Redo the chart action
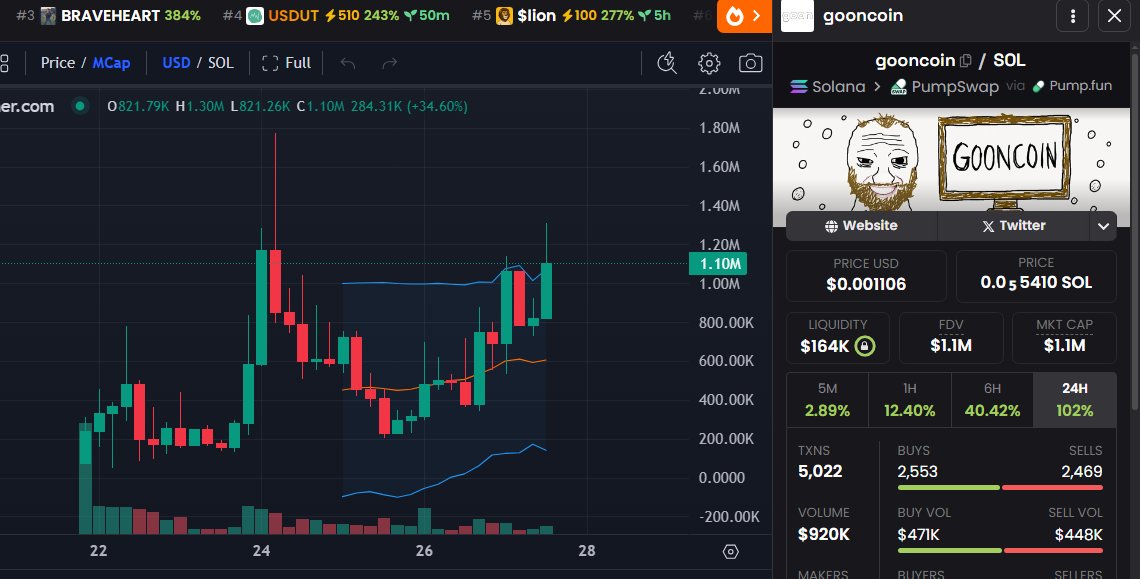Viewport: 1140px width, 579px height. [390, 63]
